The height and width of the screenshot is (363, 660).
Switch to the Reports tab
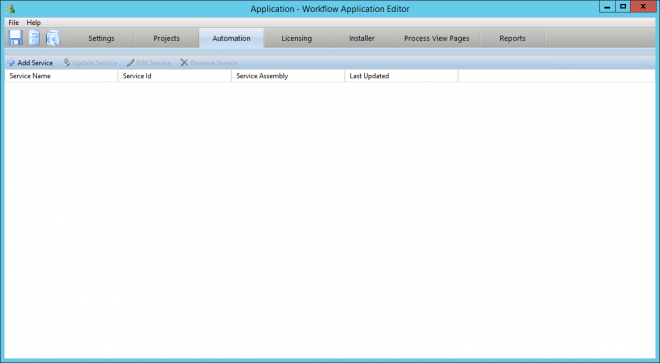[x=512, y=38]
